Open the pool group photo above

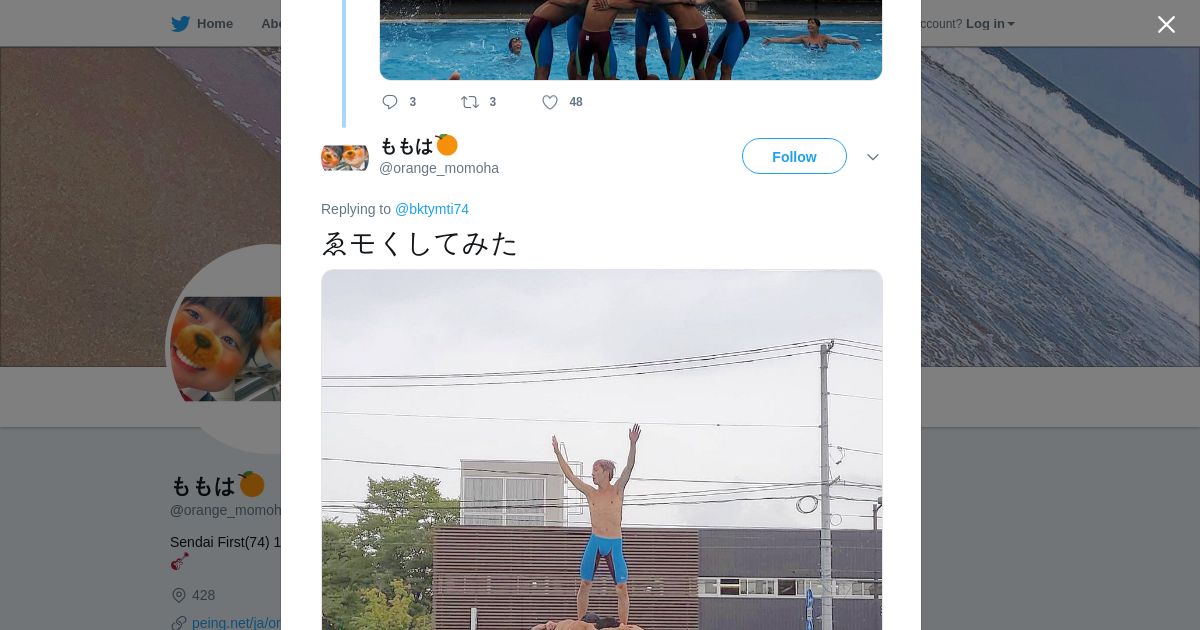631,40
